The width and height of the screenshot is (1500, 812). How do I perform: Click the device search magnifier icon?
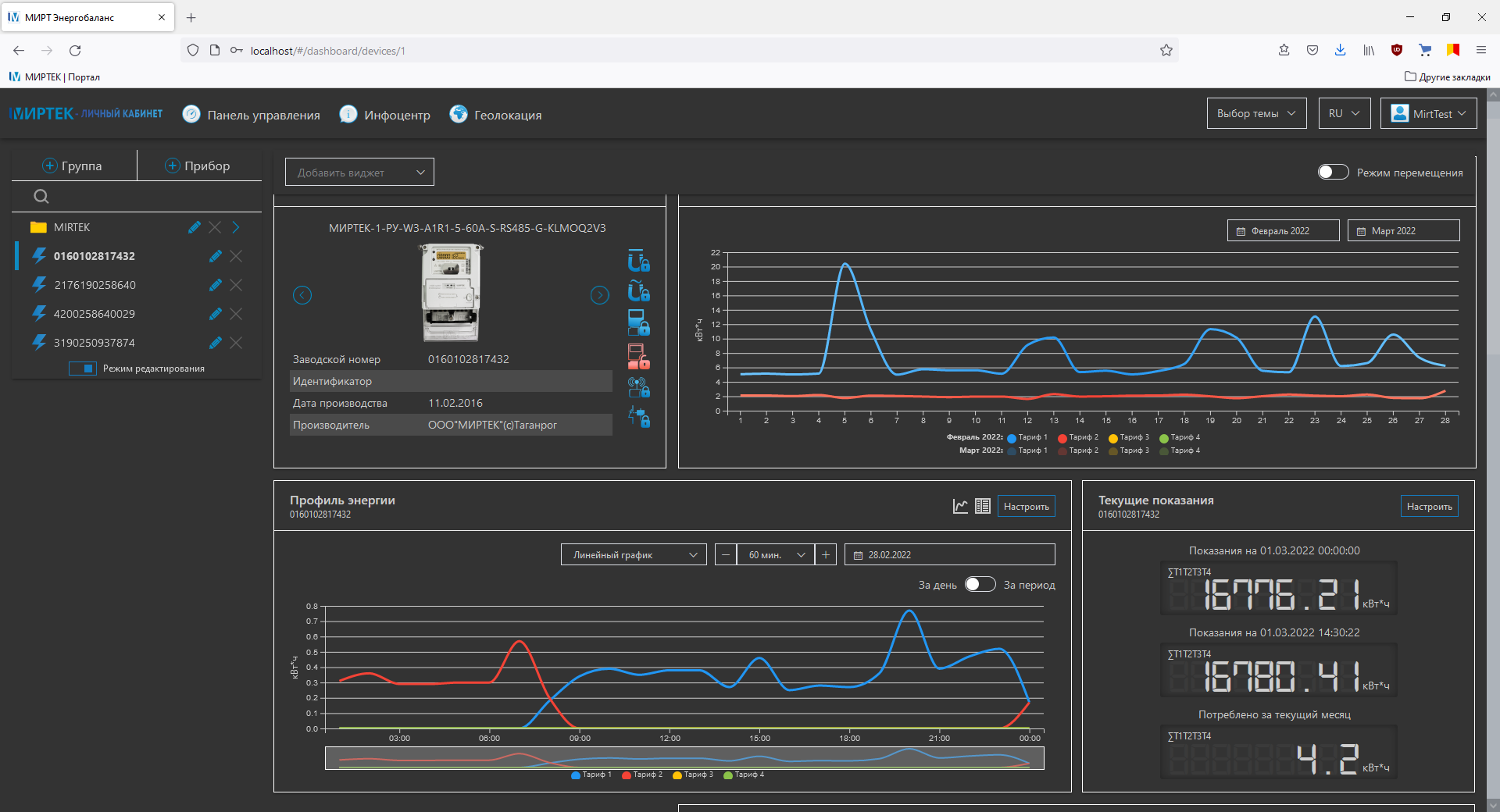(41, 197)
